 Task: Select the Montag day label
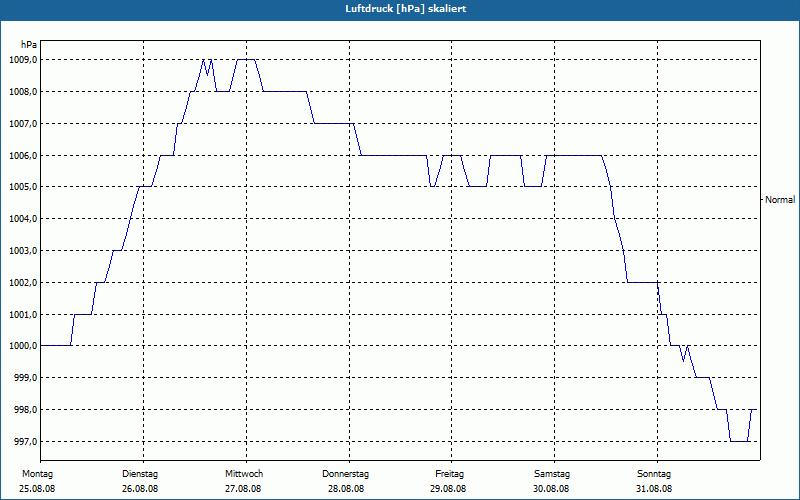point(37,474)
